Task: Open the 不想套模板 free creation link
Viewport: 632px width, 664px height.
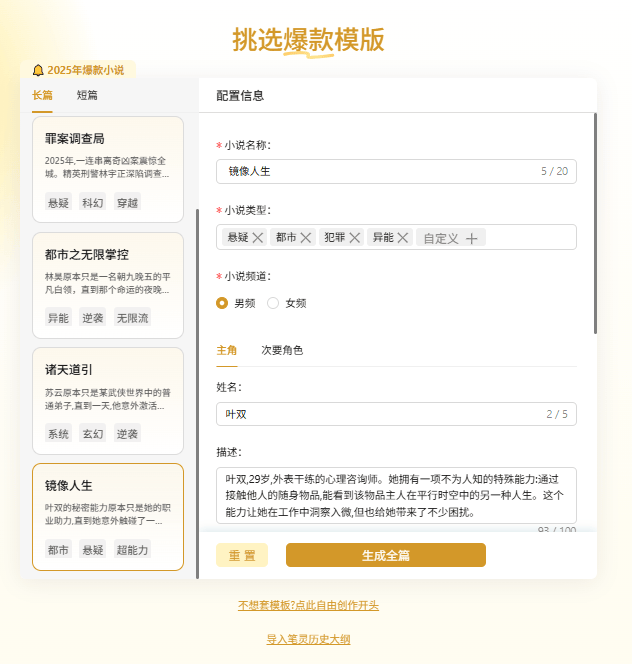Action: [308, 605]
